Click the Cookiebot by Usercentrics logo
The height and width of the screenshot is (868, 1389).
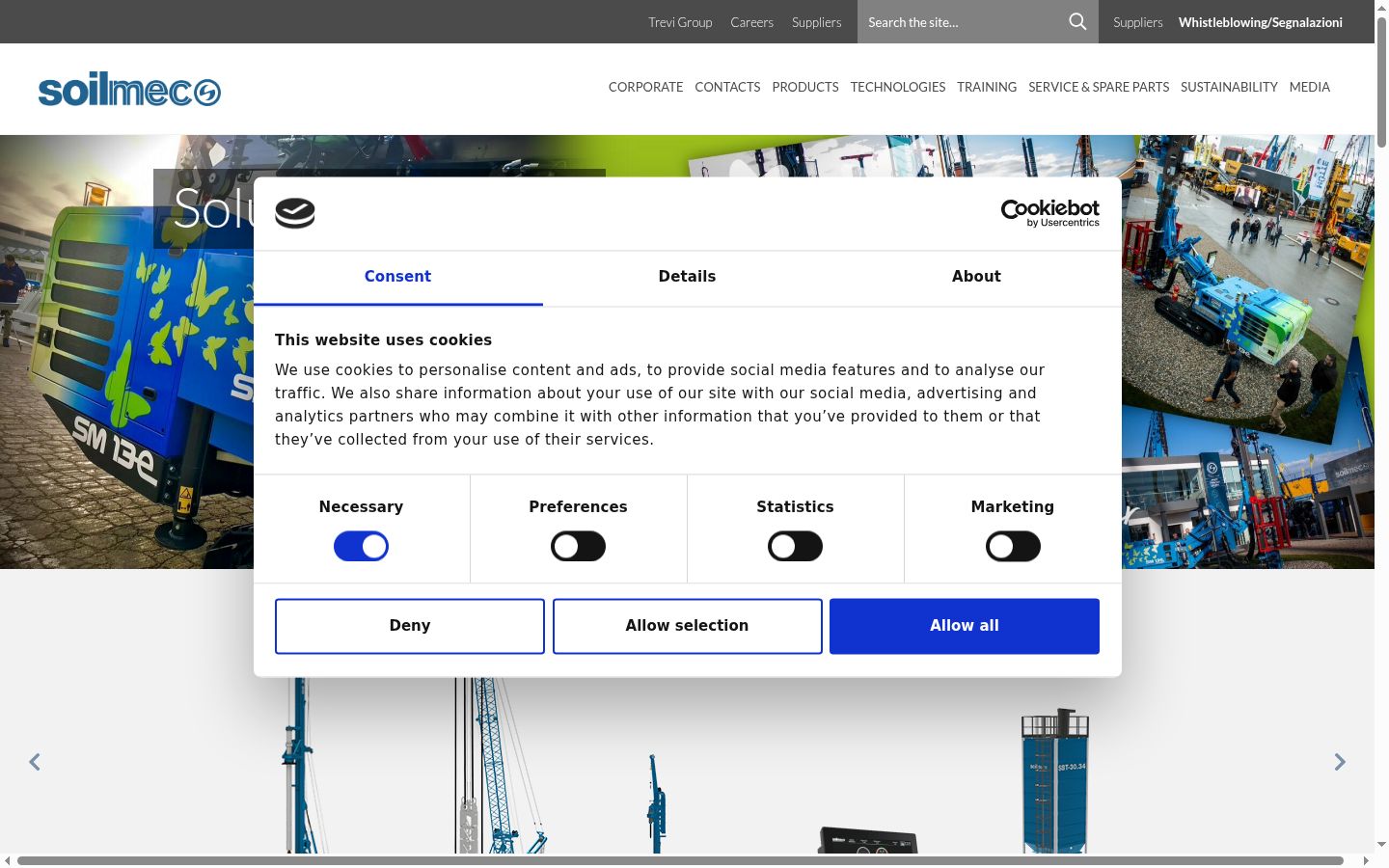[x=1049, y=213]
